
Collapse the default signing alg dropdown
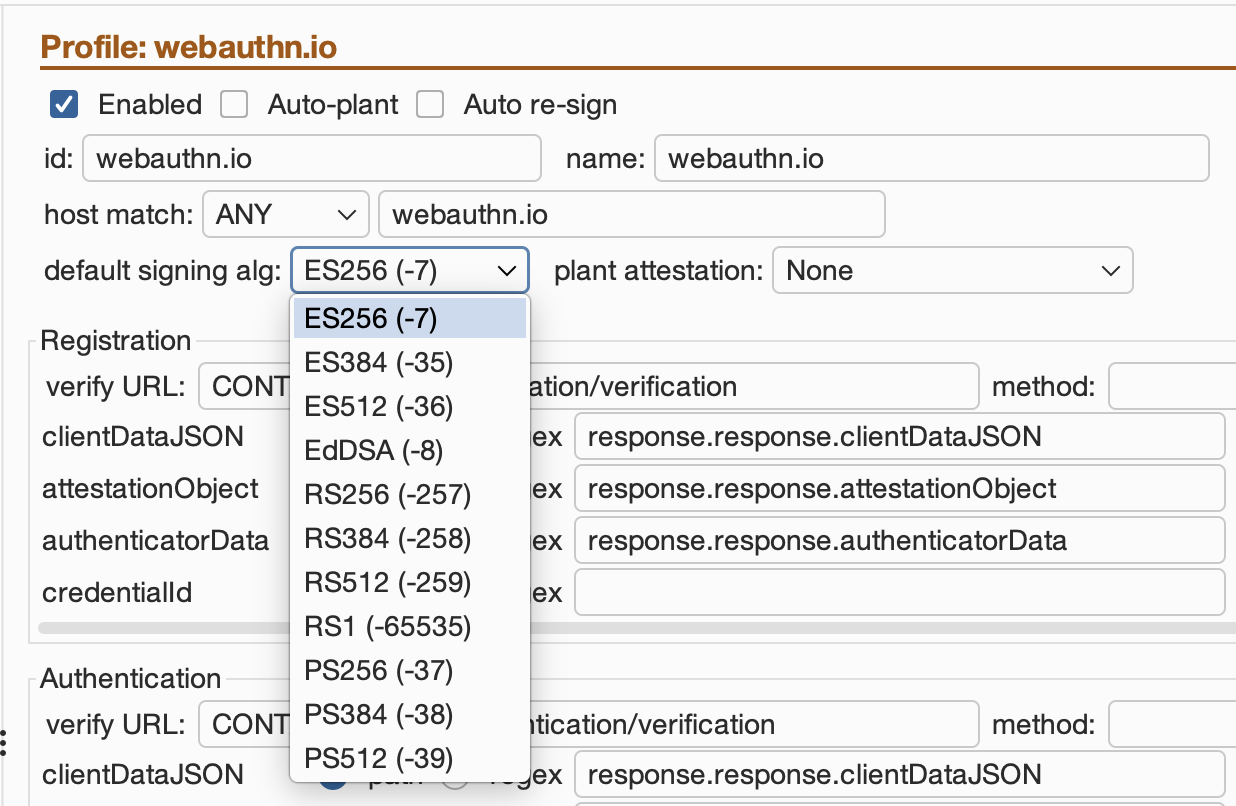pyautogui.click(x=410, y=270)
